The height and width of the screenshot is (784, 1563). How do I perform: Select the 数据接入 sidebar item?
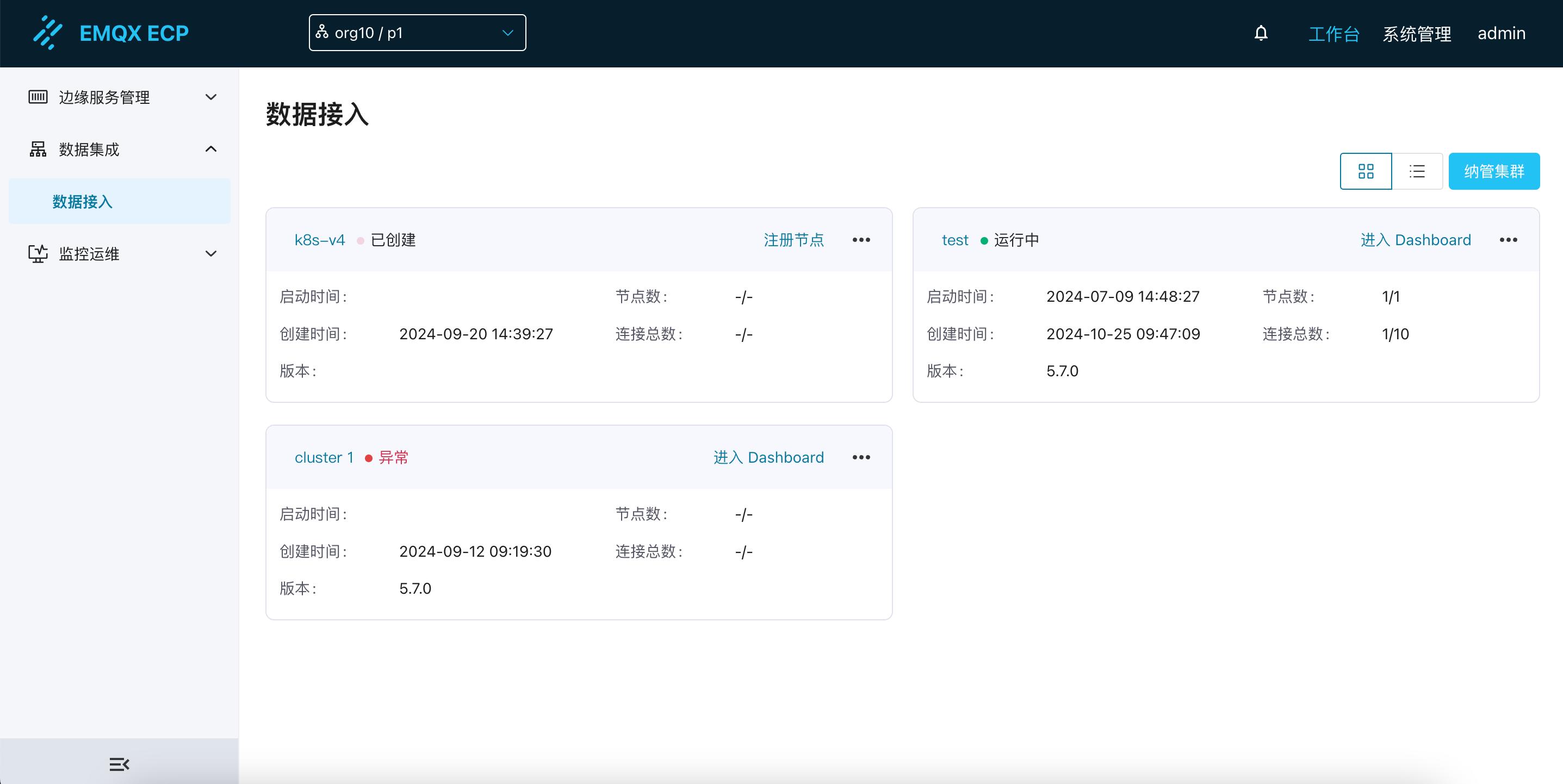point(83,202)
